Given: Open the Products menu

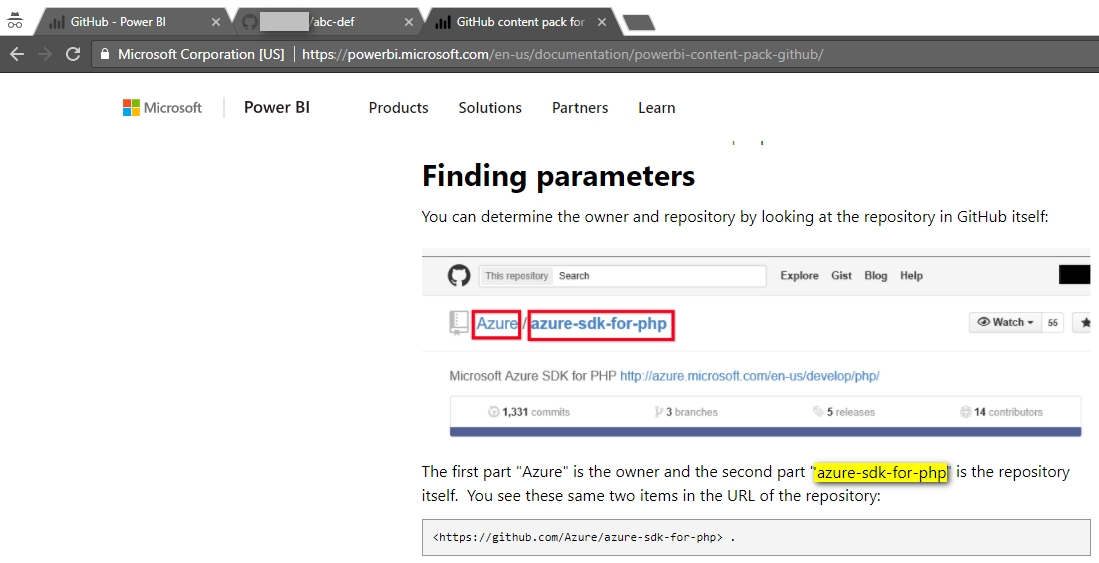Looking at the screenshot, I should (x=398, y=108).
